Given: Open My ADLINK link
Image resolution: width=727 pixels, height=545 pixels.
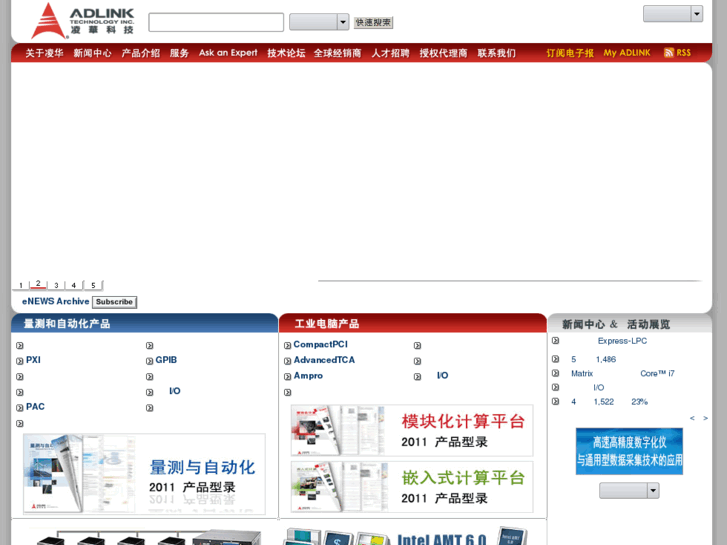Looking at the screenshot, I should click(627, 53).
